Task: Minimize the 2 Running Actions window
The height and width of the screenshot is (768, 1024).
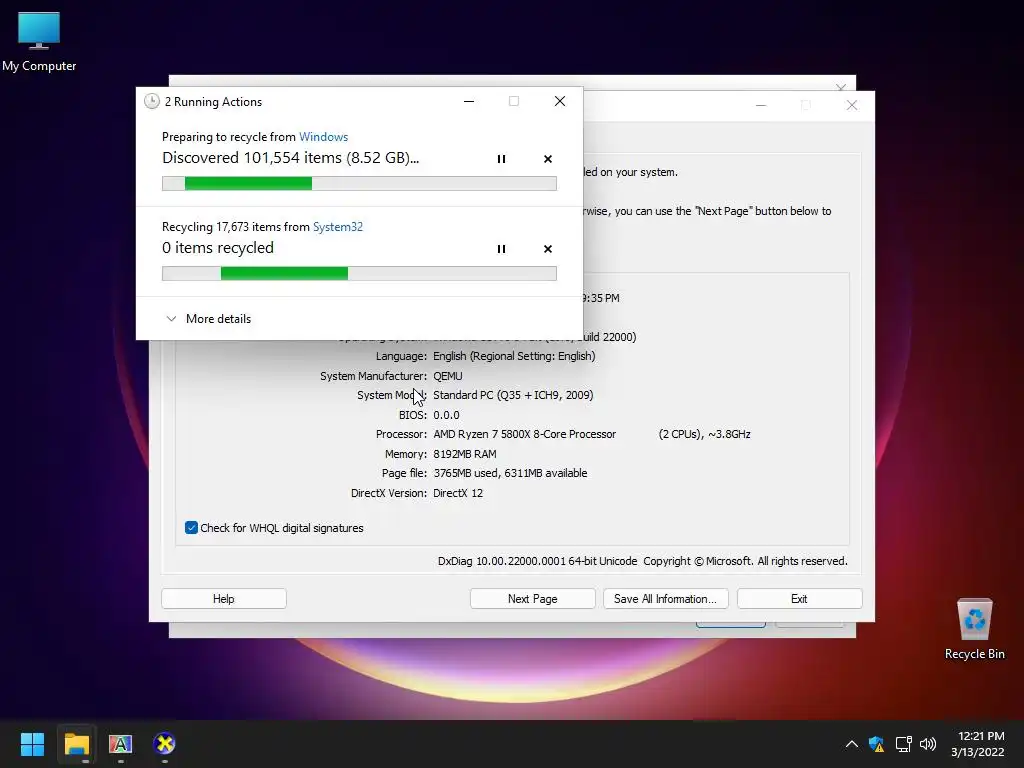Action: (x=469, y=101)
